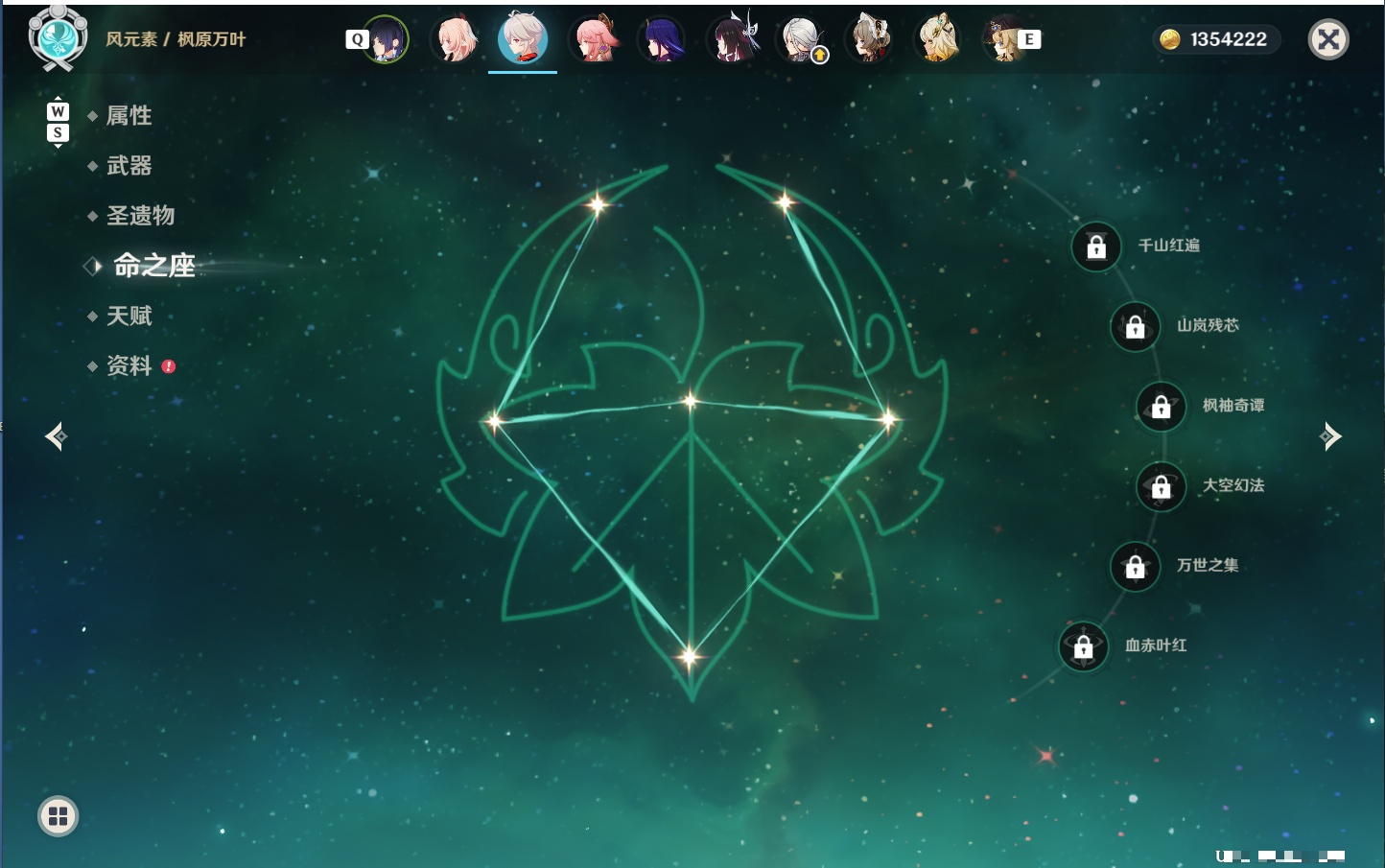Open the grid menu icon at bottom left
The image size is (1385, 868).
pos(58,816)
